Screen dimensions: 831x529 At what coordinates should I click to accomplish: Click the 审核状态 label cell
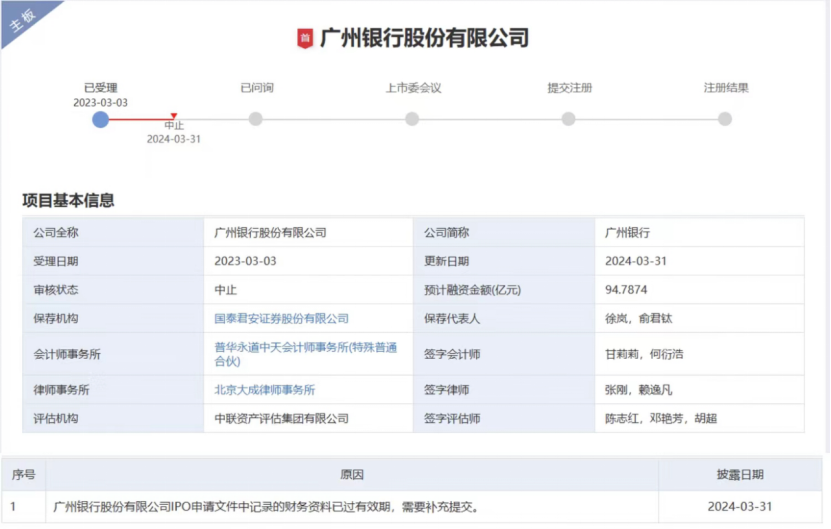pos(113,289)
